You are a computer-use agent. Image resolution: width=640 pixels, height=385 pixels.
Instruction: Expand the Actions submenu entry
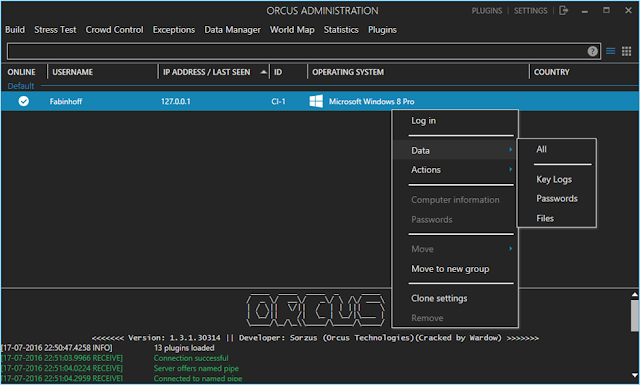[x=455, y=170]
